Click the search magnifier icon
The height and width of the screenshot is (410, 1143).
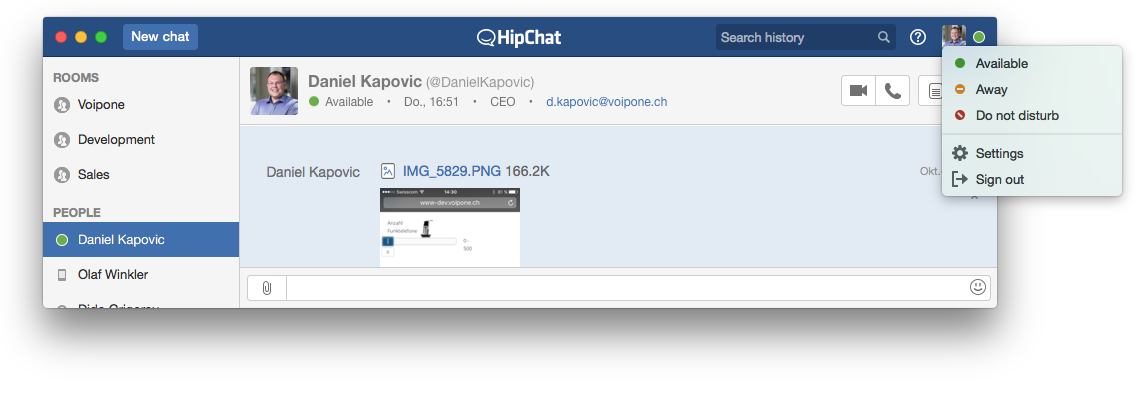pos(883,37)
